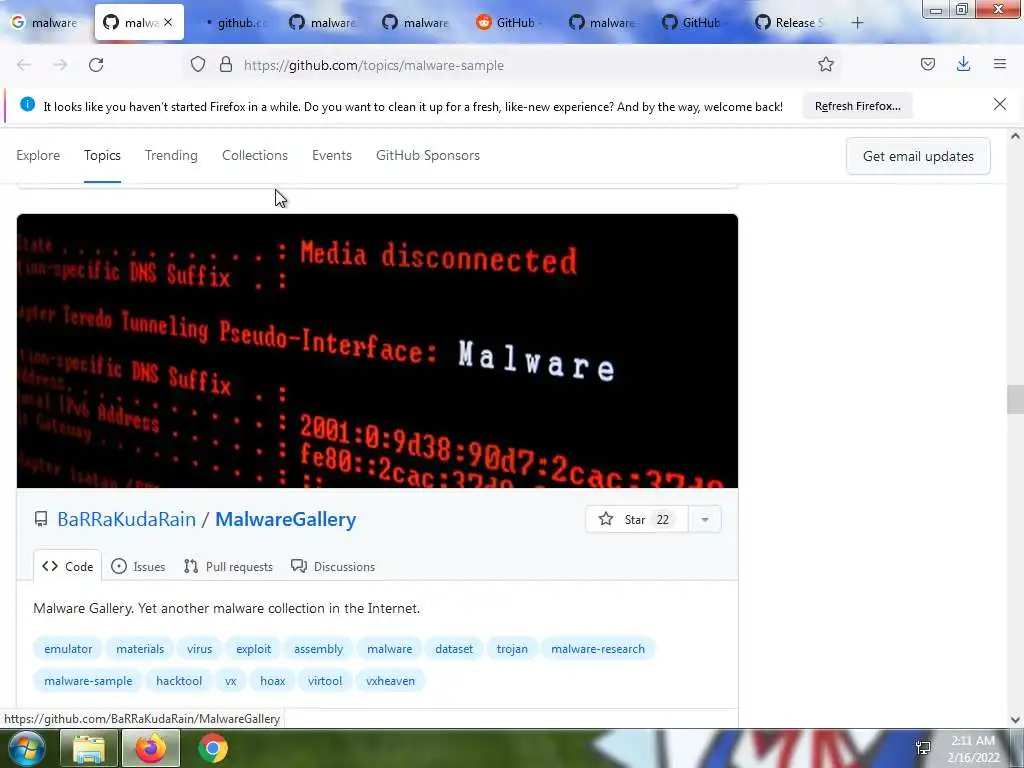
Task: Open File Explorer from the taskbar
Action: click(x=89, y=748)
